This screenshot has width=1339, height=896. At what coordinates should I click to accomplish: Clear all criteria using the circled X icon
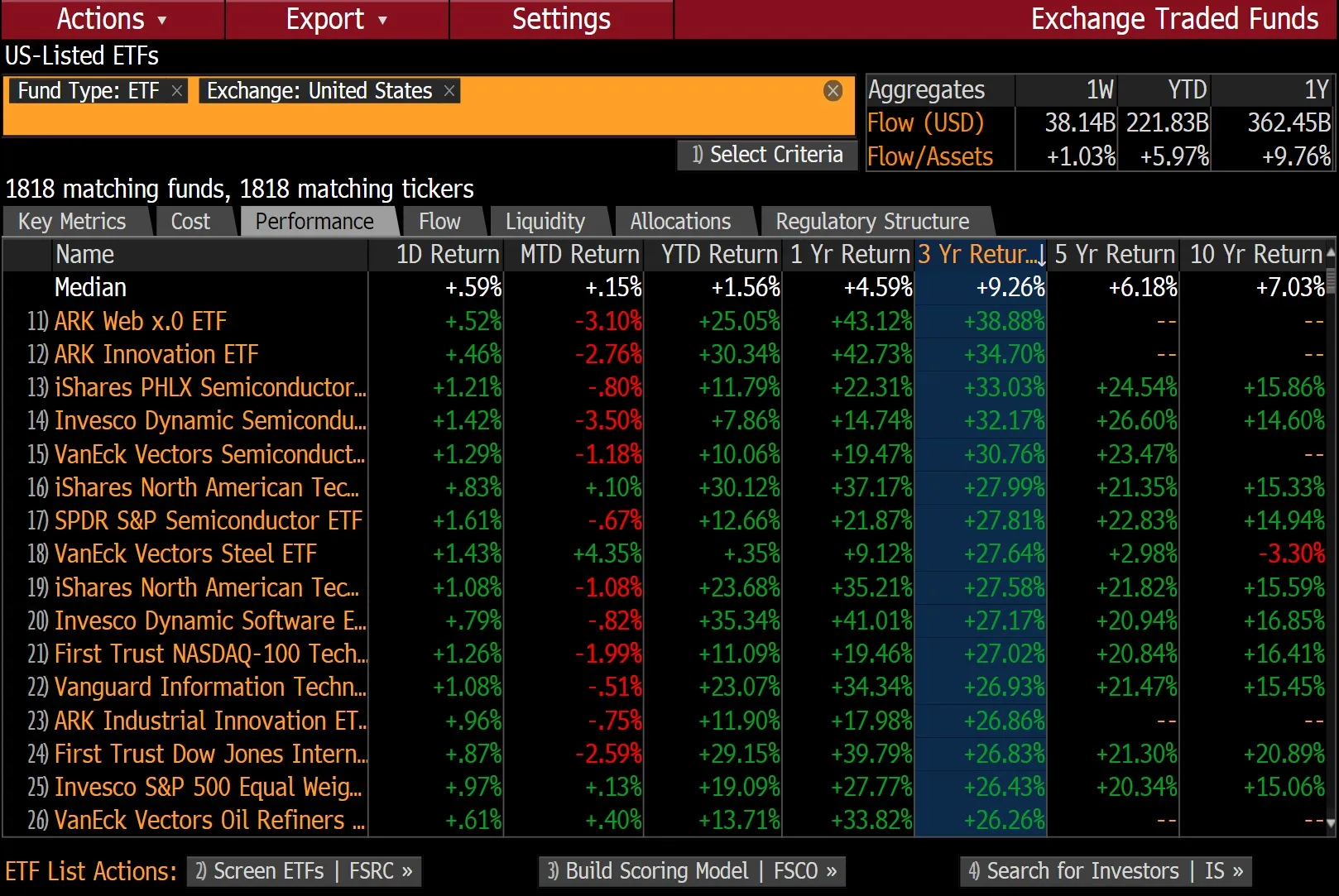(833, 91)
